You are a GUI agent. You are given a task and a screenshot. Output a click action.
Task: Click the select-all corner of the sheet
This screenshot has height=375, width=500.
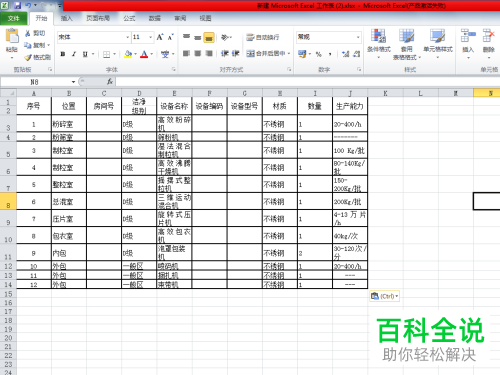[x=8, y=93]
